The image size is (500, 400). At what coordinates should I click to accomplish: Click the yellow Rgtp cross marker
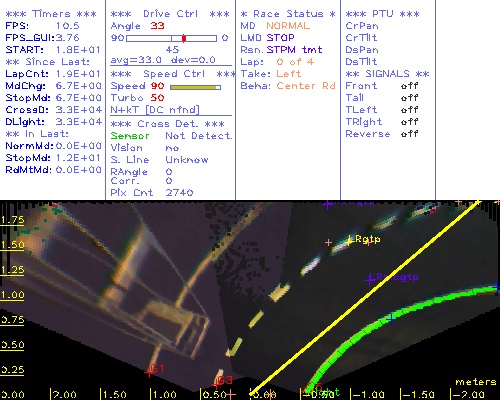[x=349, y=241]
